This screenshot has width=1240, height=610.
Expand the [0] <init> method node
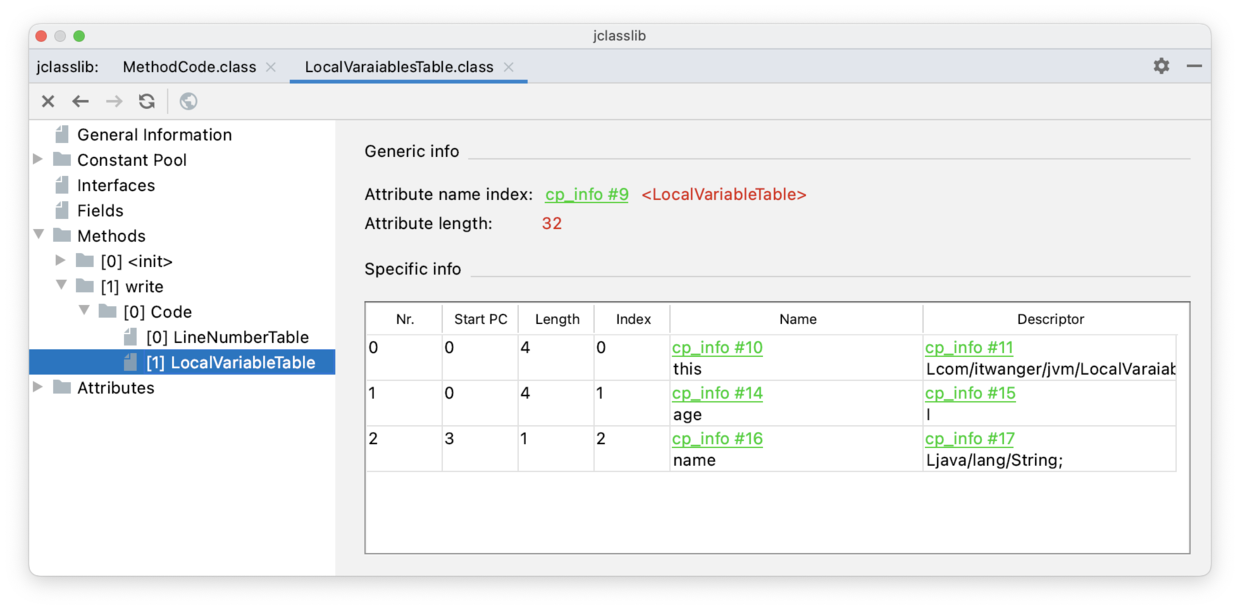coord(61,261)
